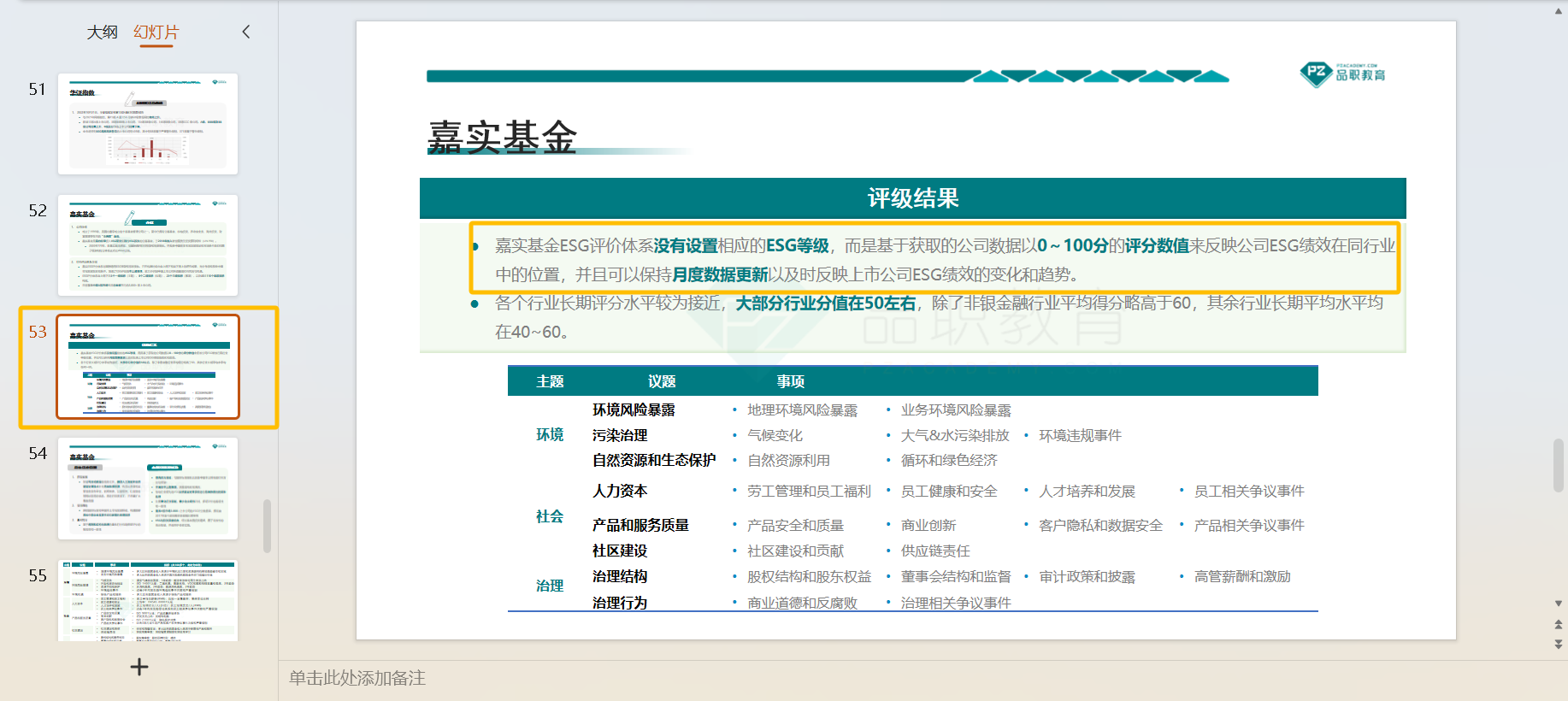Viewport: 1568px width, 701px height.
Task: Click the 人才培养和发展 item
Action: click(x=1087, y=492)
